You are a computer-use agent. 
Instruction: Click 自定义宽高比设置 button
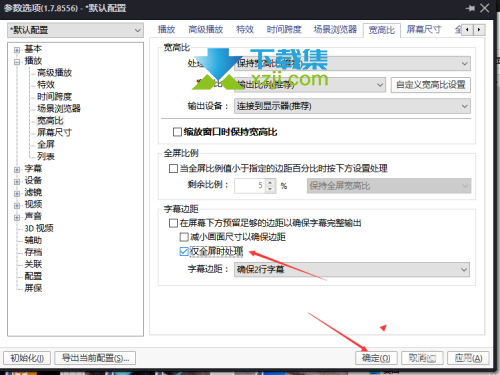point(430,85)
